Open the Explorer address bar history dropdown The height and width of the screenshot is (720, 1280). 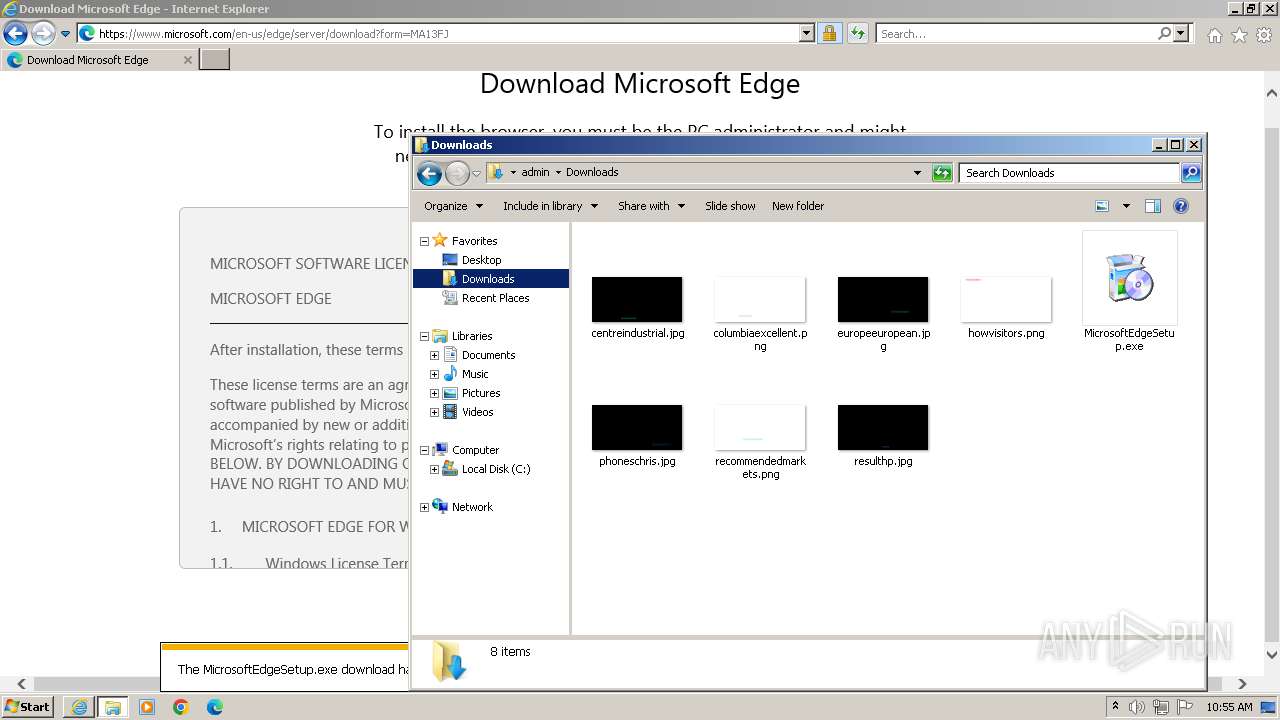(917, 173)
